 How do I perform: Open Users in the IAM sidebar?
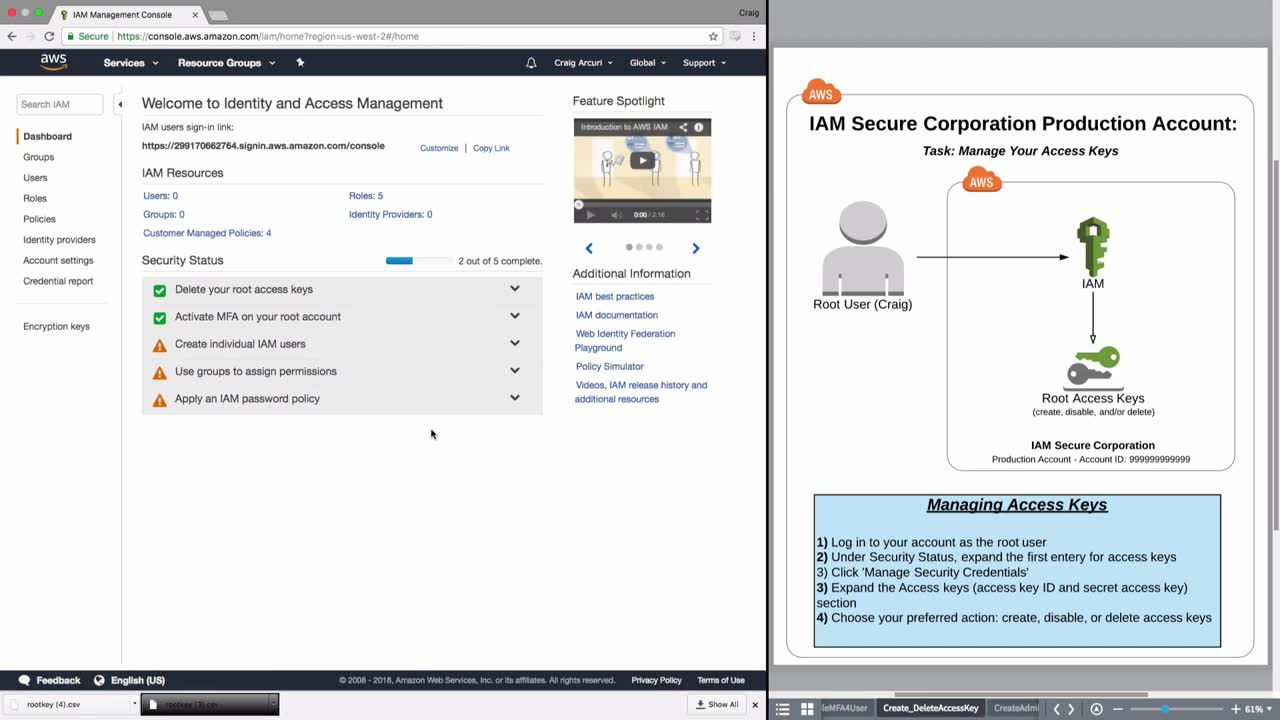(x=35, y=178)
